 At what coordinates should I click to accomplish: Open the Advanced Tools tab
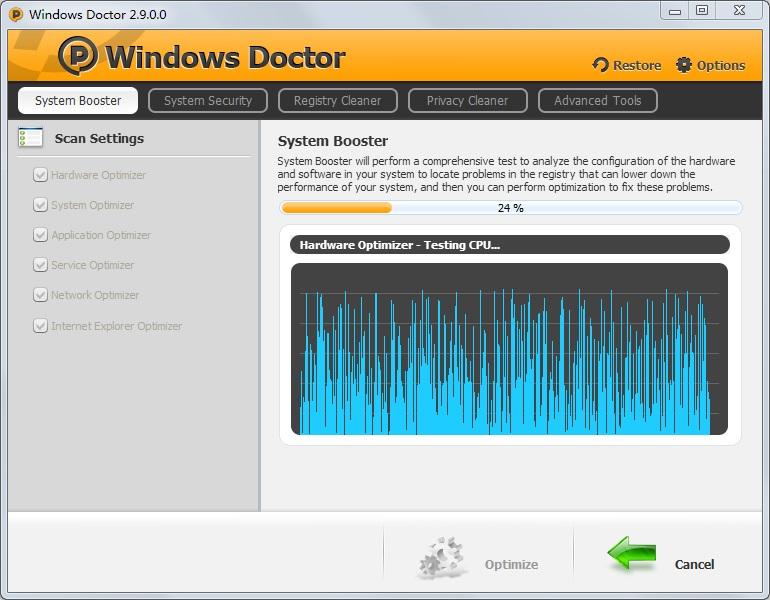click(598, 101)
